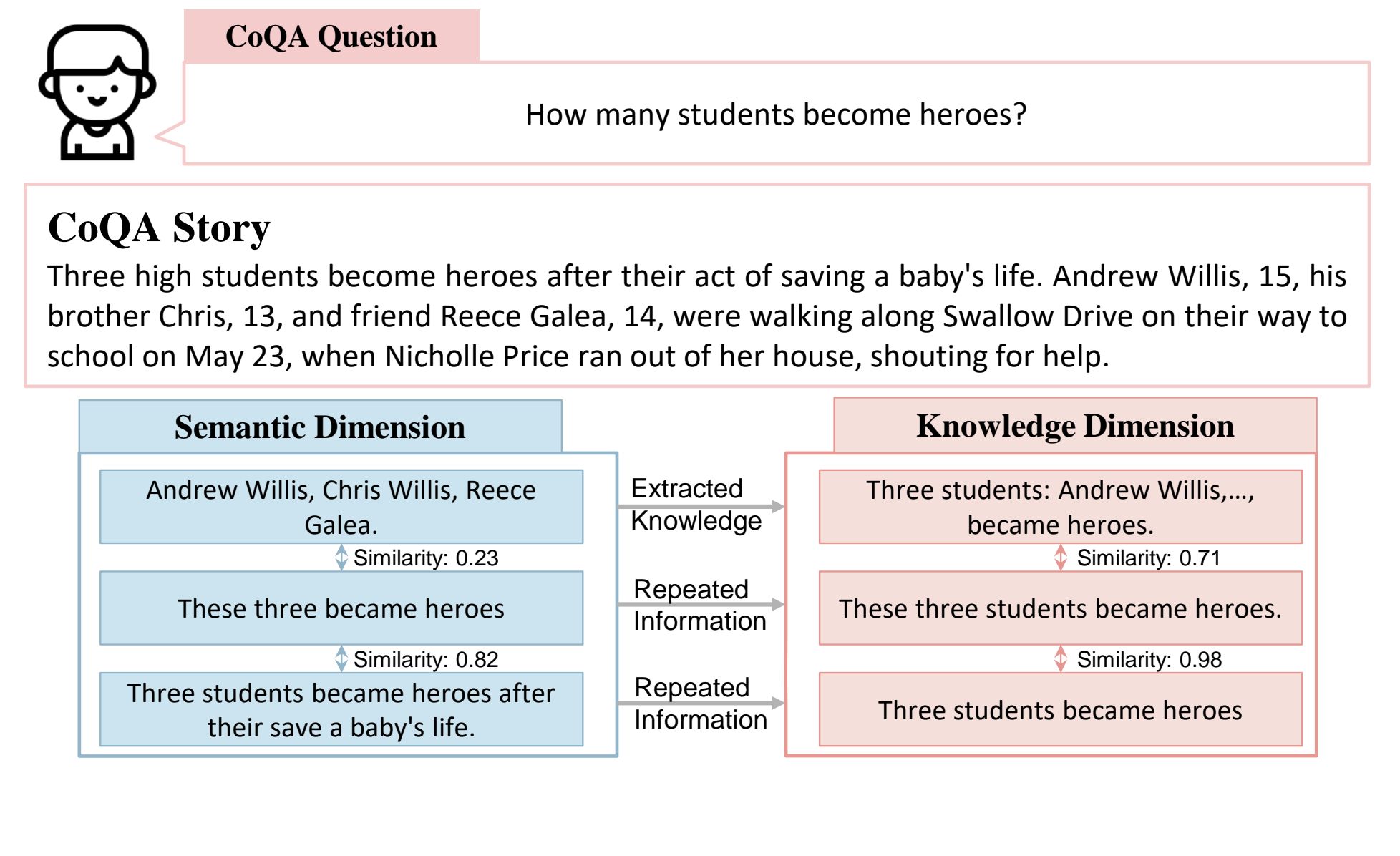Select the Semantic Dimension header tab
This screenshot has width=1400, height=856.
(320, 427)
